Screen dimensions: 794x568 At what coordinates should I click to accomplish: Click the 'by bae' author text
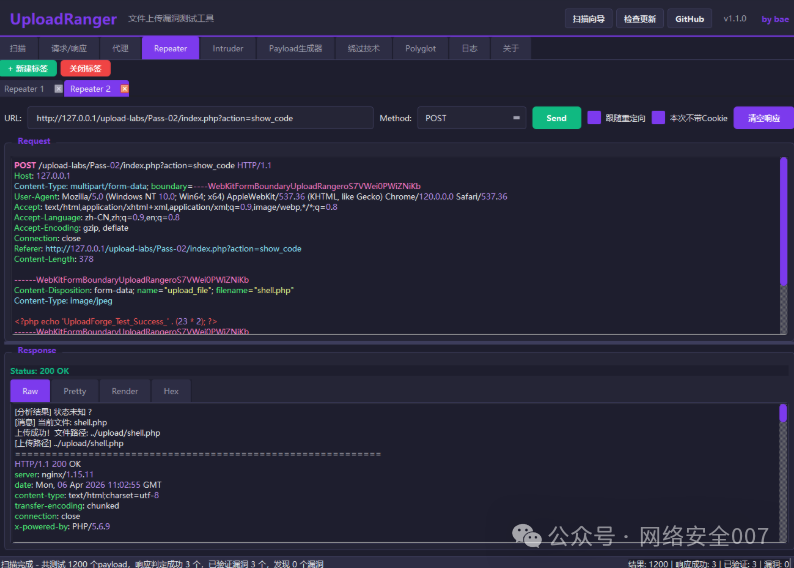(775, 19)
